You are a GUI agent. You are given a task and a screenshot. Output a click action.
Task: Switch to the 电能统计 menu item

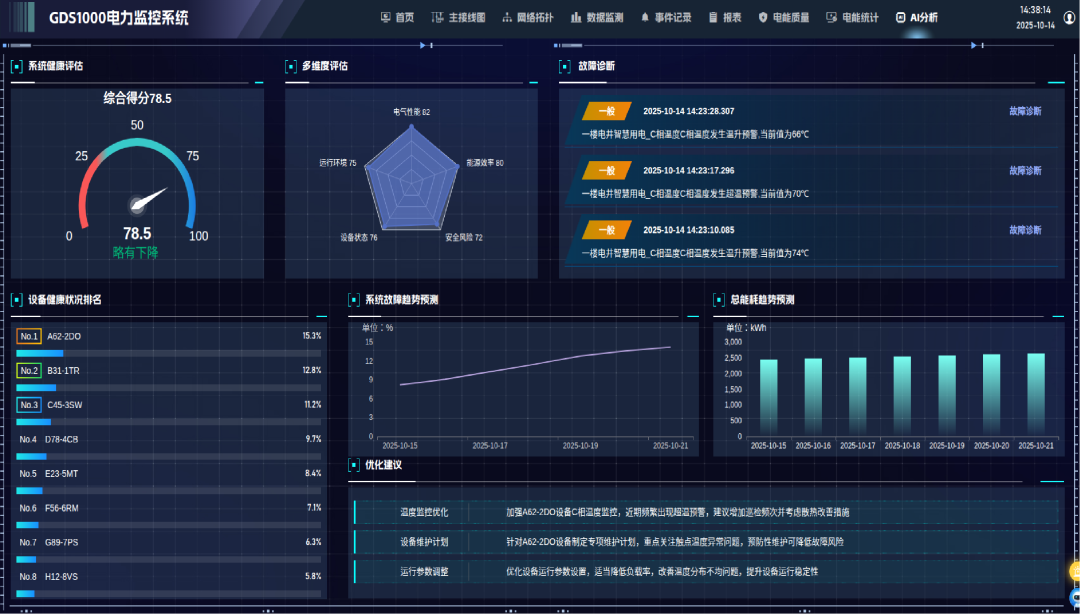click(x=831, y=17)
